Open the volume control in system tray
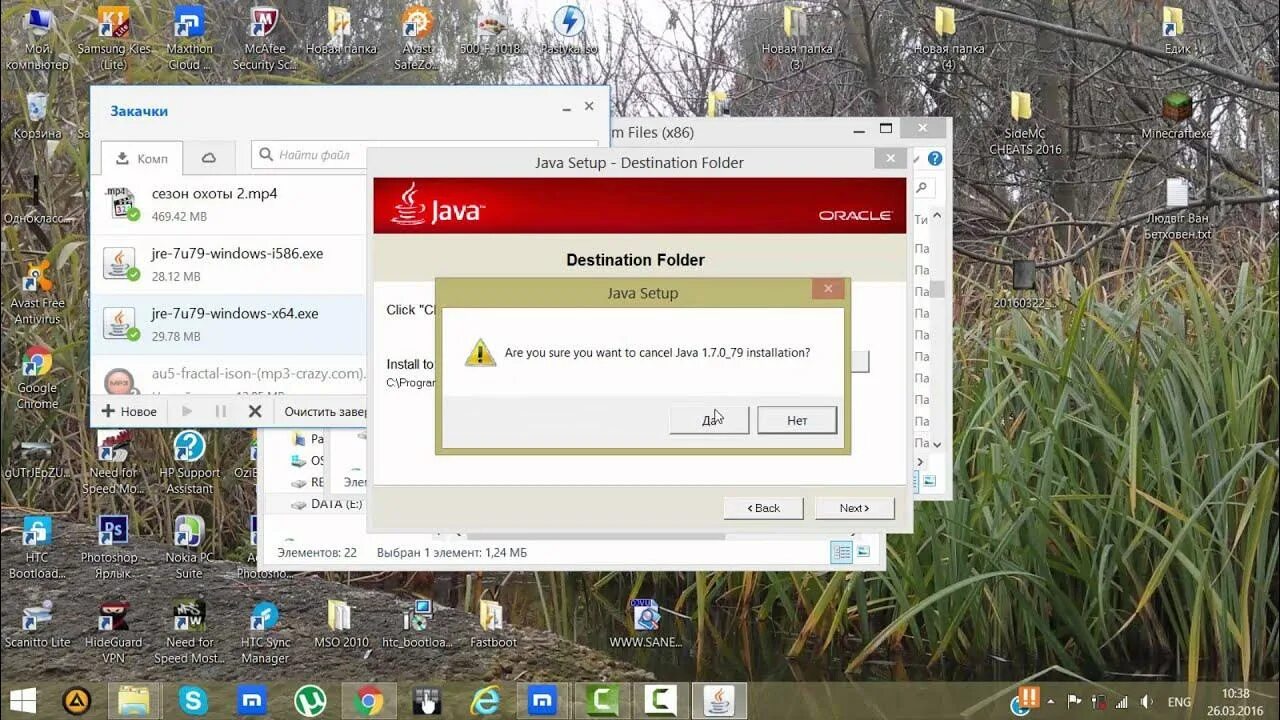 tap(1147, 702)
